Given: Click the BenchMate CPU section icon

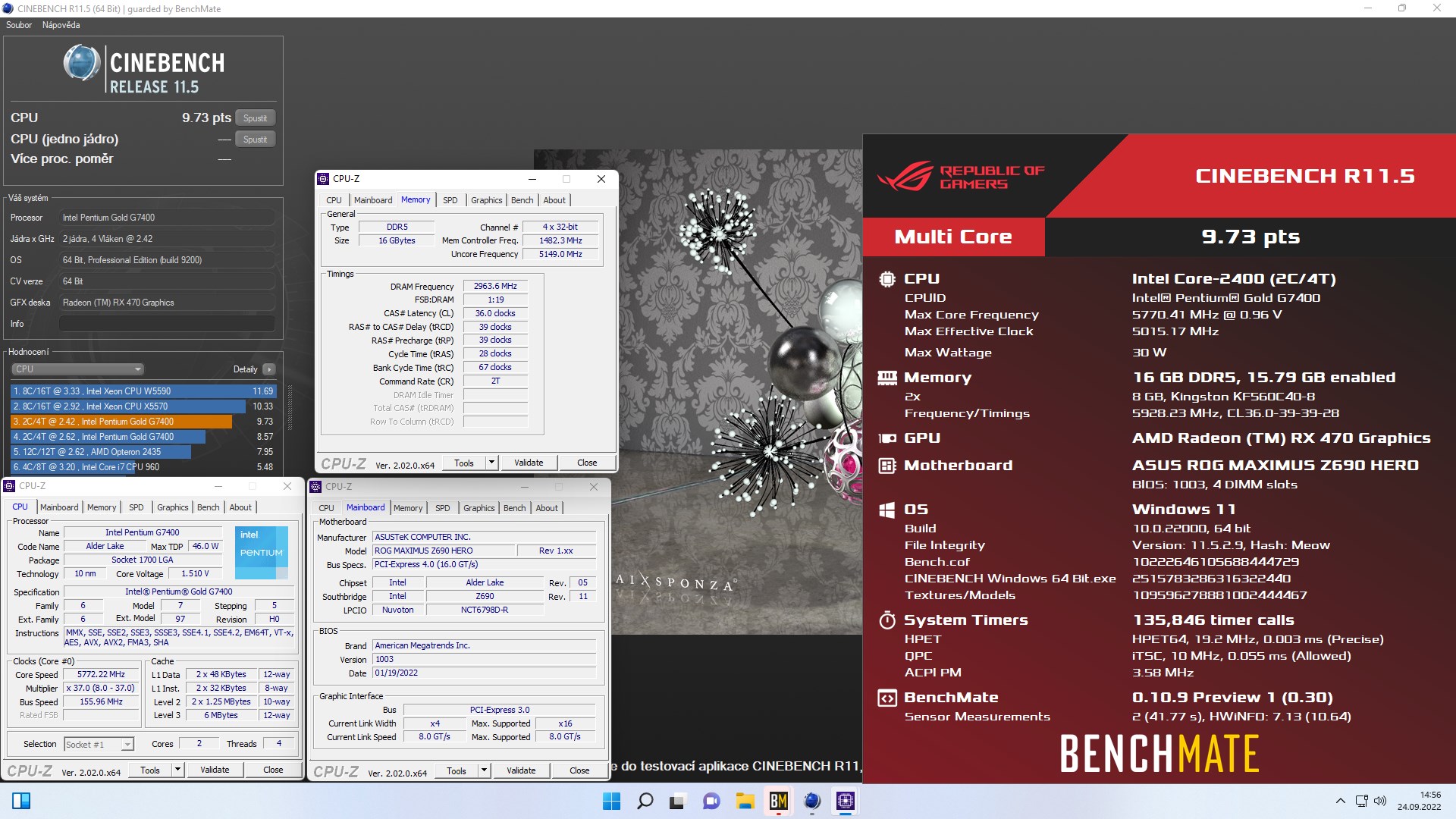Looking at the screenshot, I should tap(886, 279).
